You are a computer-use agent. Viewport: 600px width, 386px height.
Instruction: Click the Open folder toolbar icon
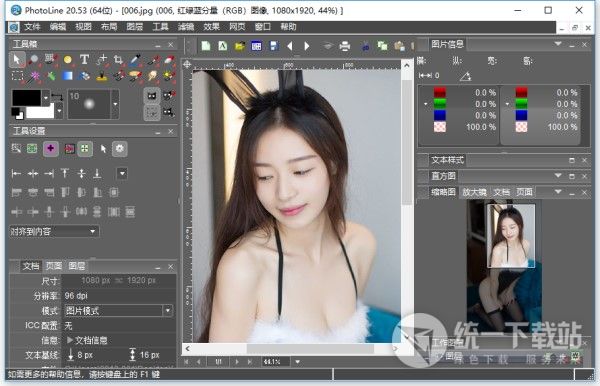pyautogui.click(x=240, y=46)
